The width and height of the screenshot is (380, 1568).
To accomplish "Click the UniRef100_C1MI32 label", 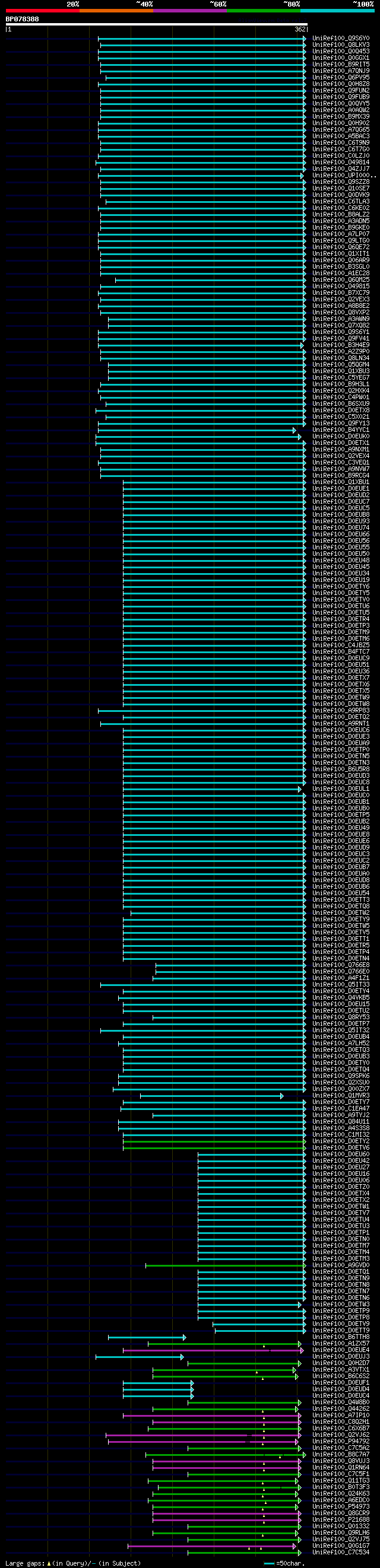I will point(341,1136).
